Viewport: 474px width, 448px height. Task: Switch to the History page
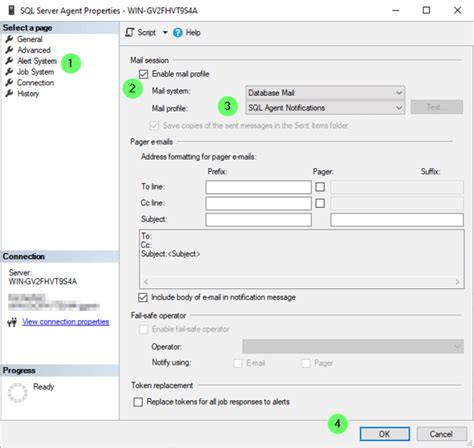point(28,94)
